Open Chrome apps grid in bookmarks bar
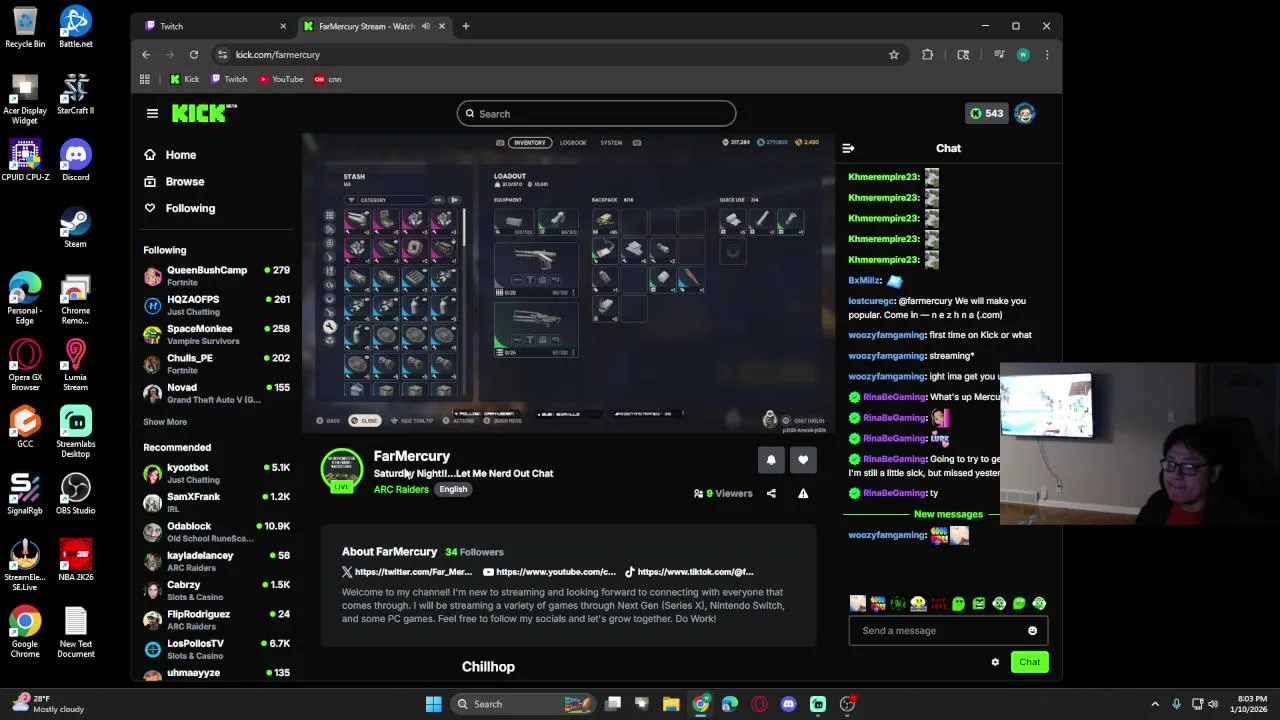Image resolution: width=1280 pixels, height=720 pixels. (x=145, y=79)
